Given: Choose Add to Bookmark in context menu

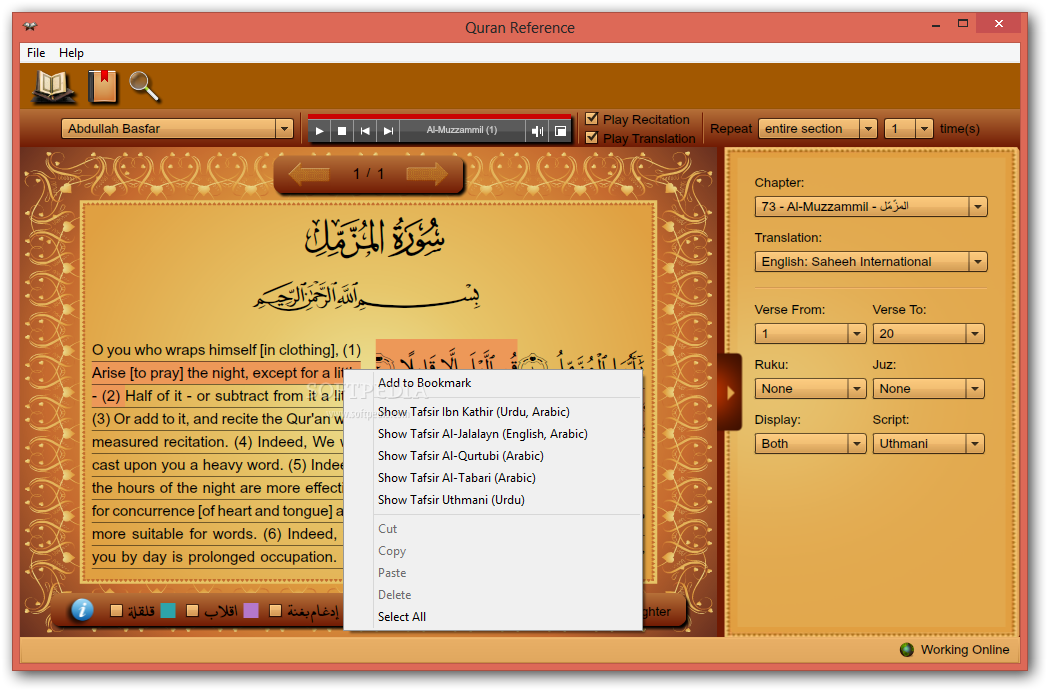Looking at the screenshot, I should [493, 383].
